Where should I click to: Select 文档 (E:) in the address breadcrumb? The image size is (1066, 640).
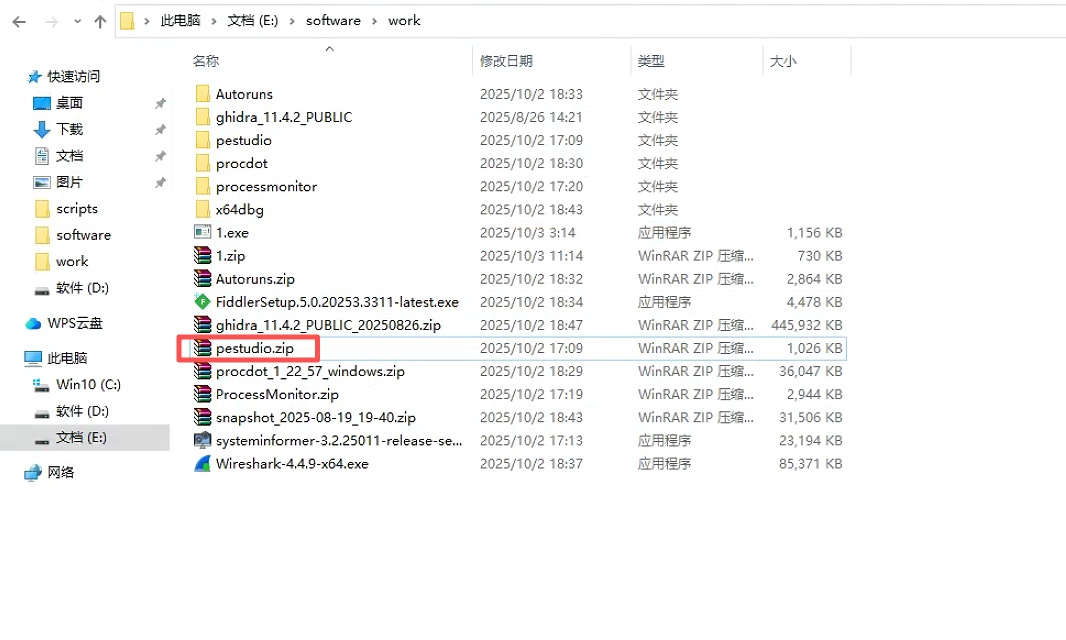pyautogui.click(x=252, y=20)
